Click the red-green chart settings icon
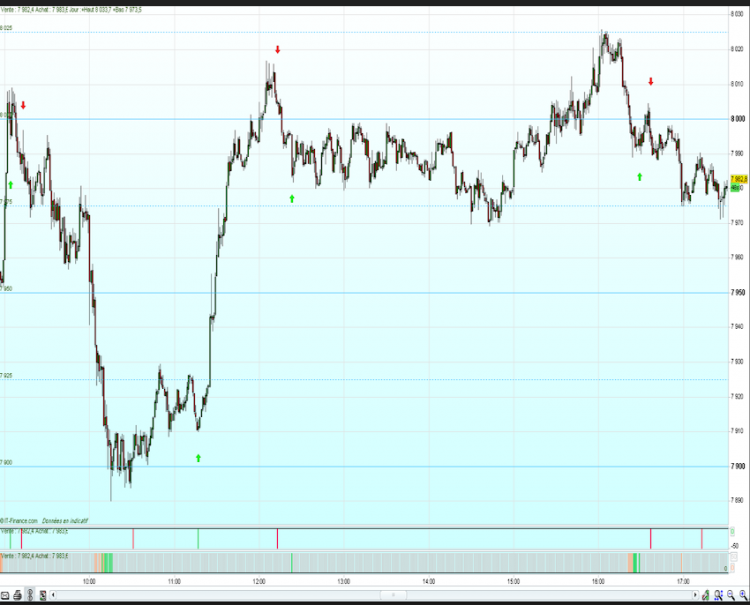Screen dimensions: 750x605 43,595
